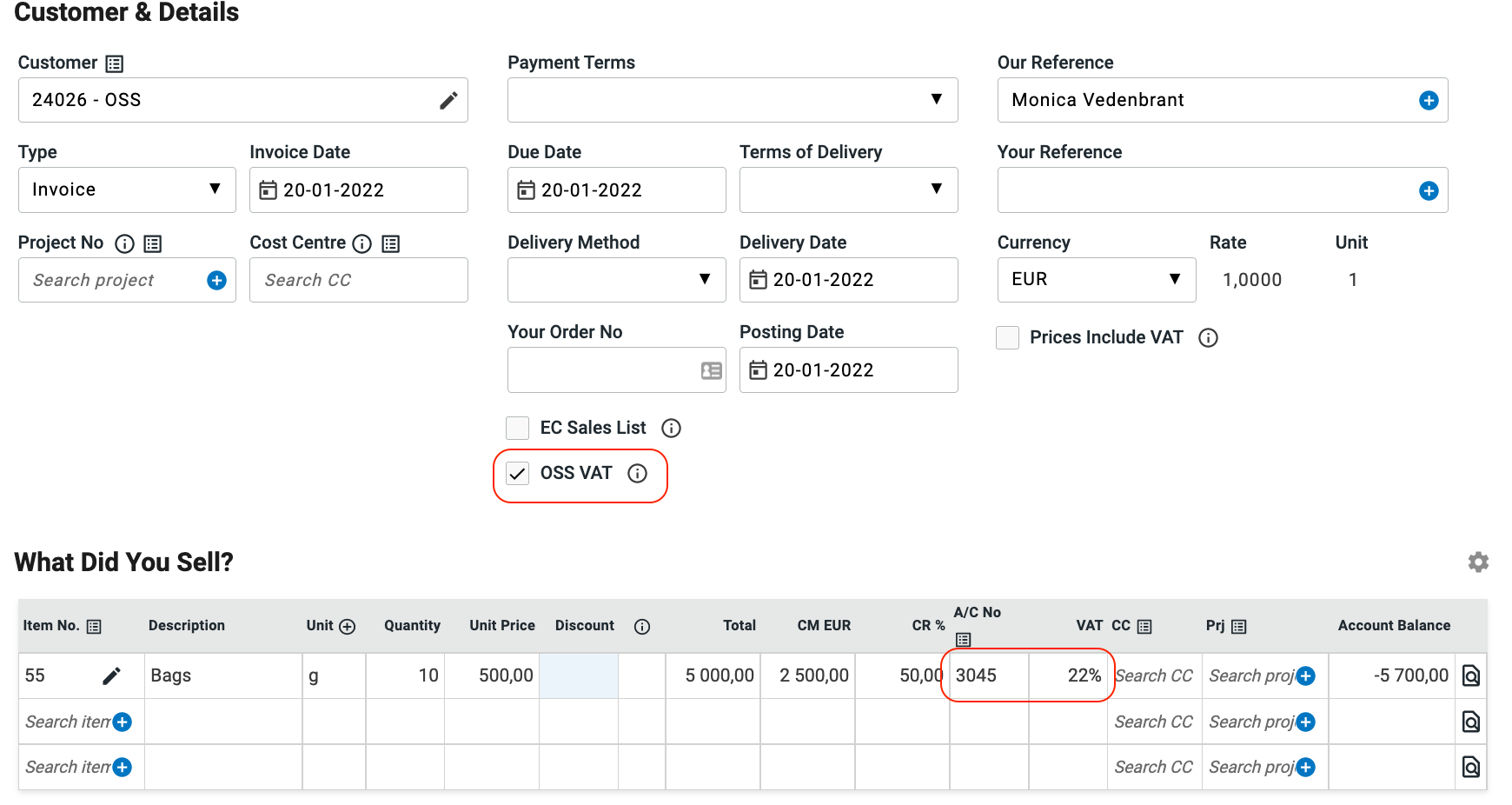This screenshot has height=805, width=1512.
Task: Click contact card icon in Your Order No
Action: (711, 370)
